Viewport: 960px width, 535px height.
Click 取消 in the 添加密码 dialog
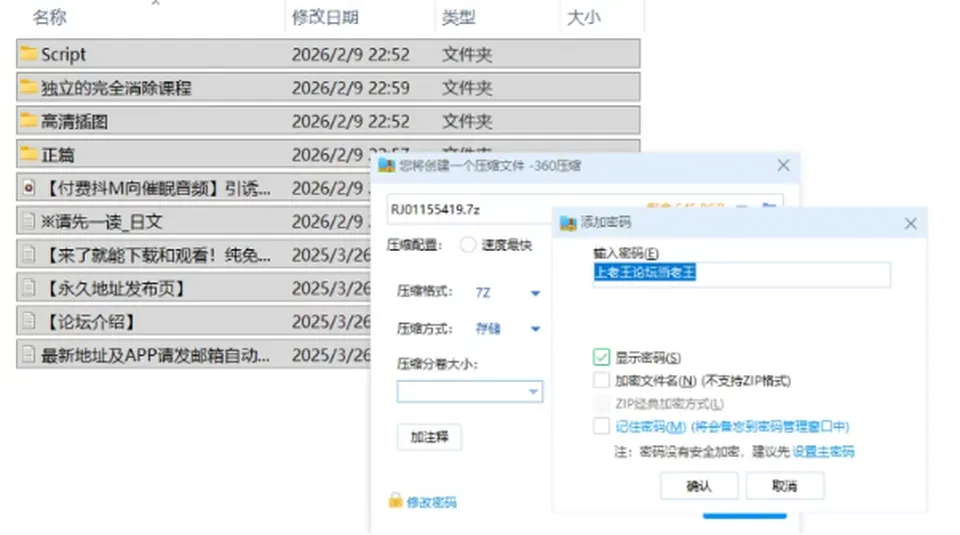click(x=784, y=486)
